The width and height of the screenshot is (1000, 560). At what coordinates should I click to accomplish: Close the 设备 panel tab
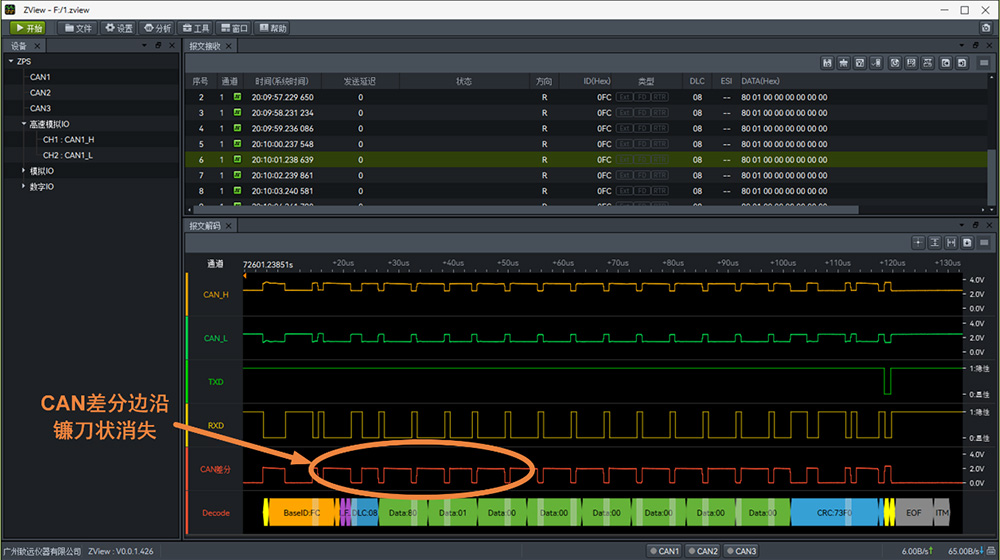pos(38,46)
